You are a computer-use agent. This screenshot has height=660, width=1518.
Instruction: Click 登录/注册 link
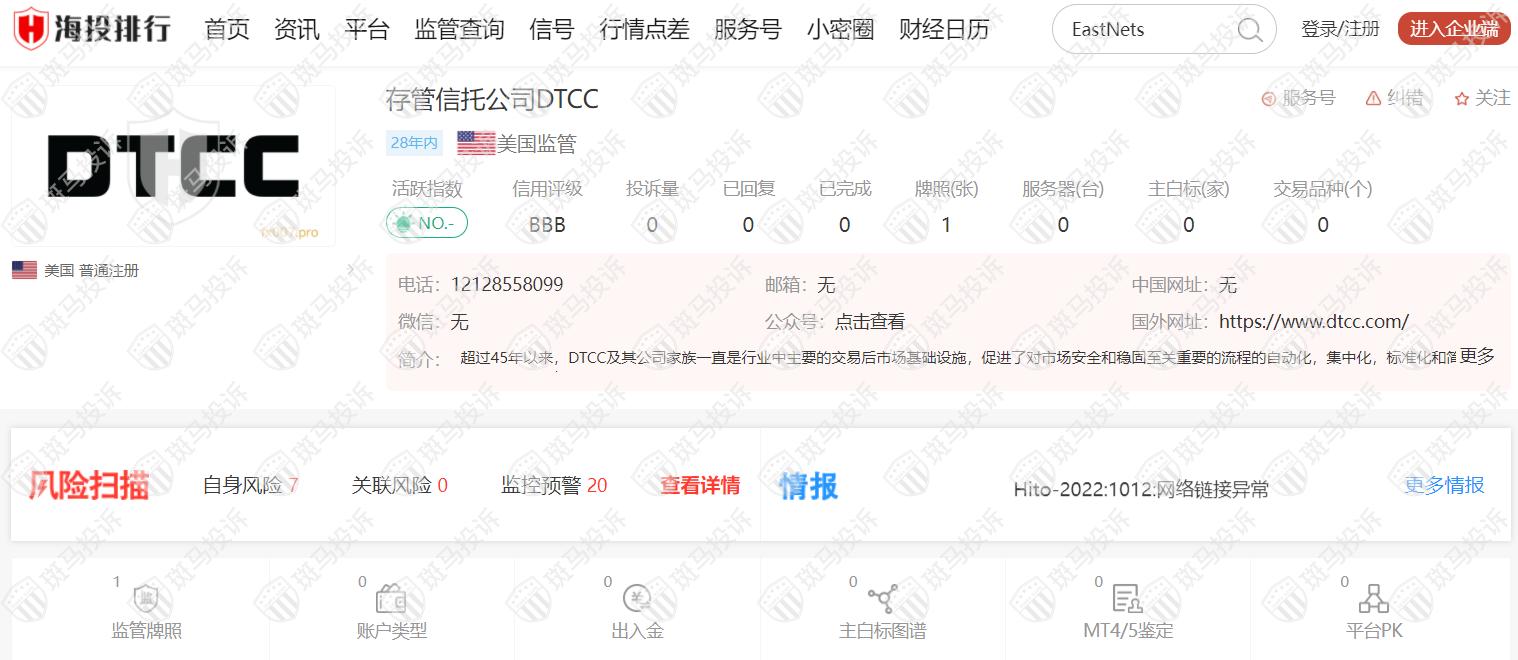point(1340,29)
